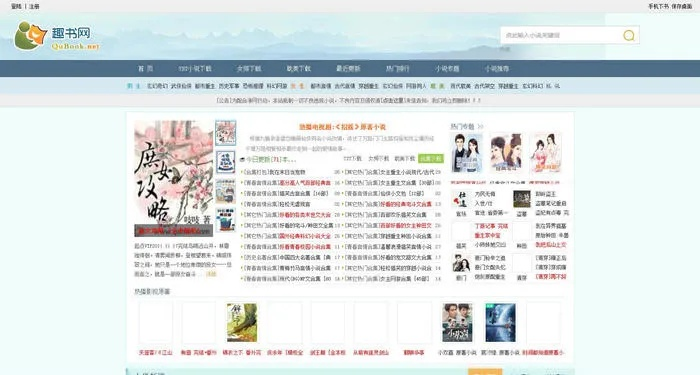Open TXT小说下载 in the navigation bar
Image resolution: width=700 pixels, height=375 pixels.
pos(195,68)
